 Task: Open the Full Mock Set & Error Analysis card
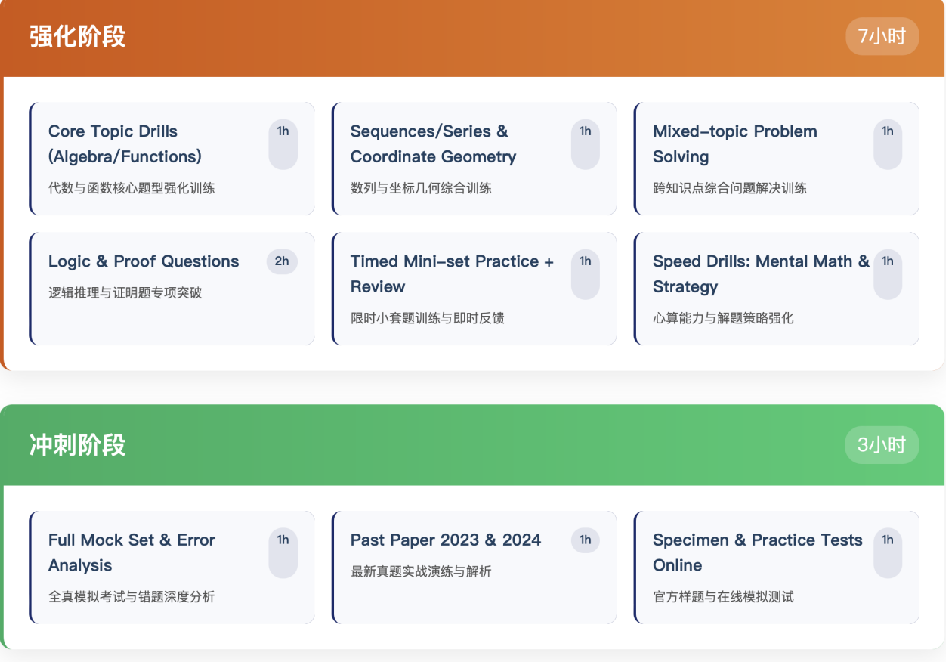[x=150, y=567]
